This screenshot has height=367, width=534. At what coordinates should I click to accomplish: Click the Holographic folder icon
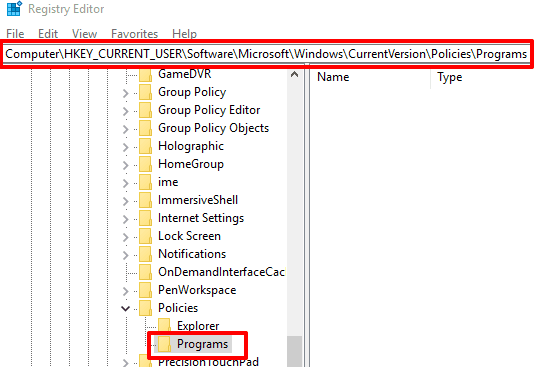coord(145,146)
